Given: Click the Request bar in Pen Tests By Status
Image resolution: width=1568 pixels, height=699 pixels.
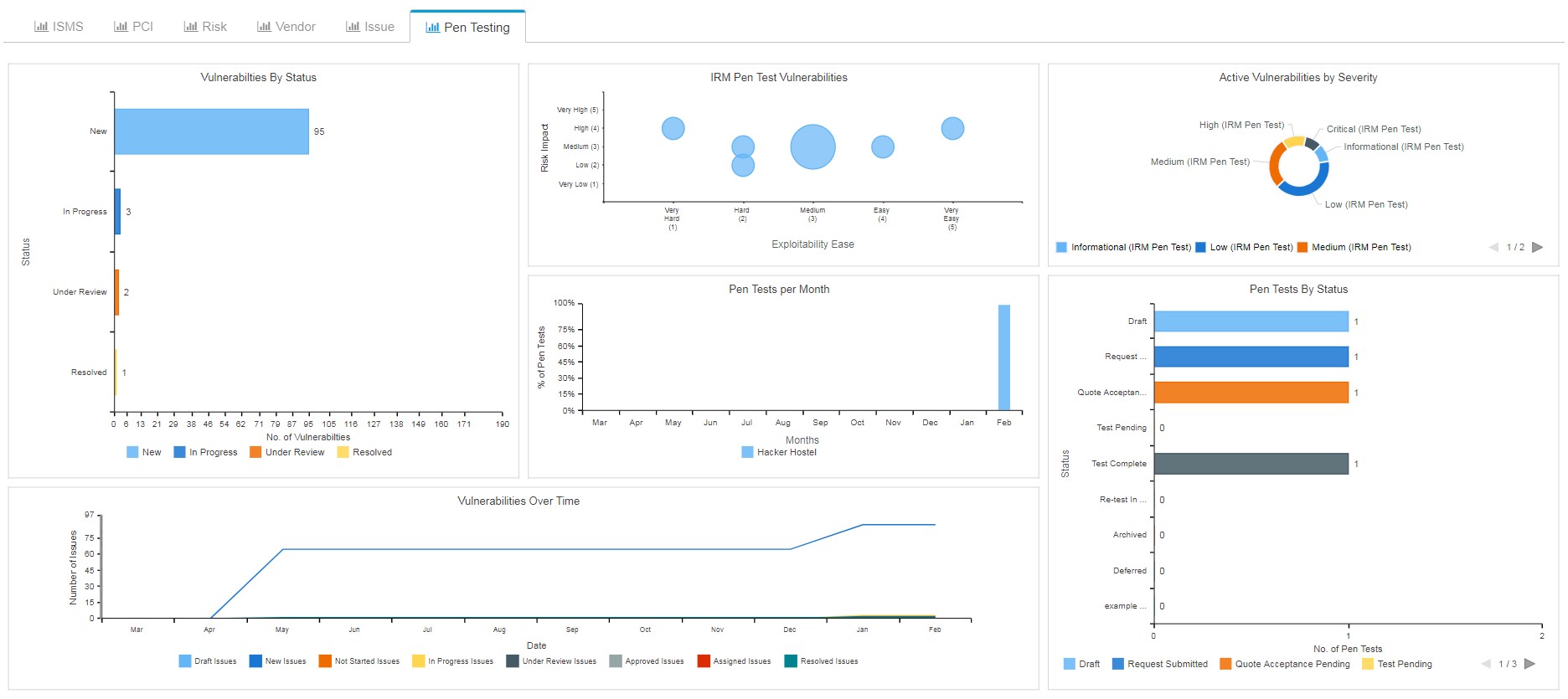Looking at the screenshot, I should click(1251, 357).
